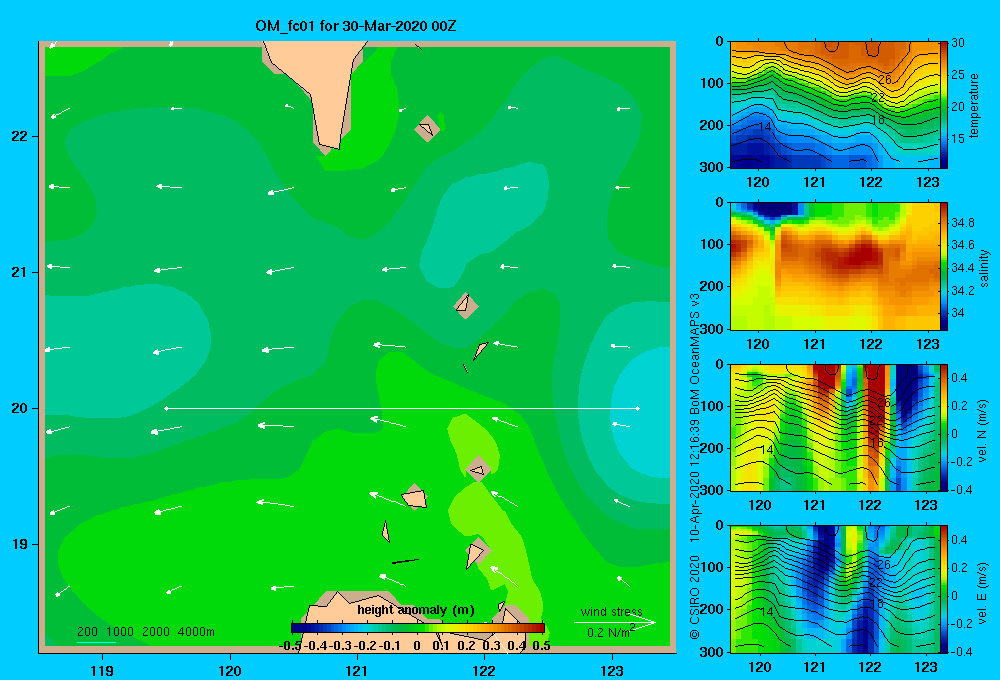
Task: Click the wind stress reference arrow
Action: coord(615,622)
